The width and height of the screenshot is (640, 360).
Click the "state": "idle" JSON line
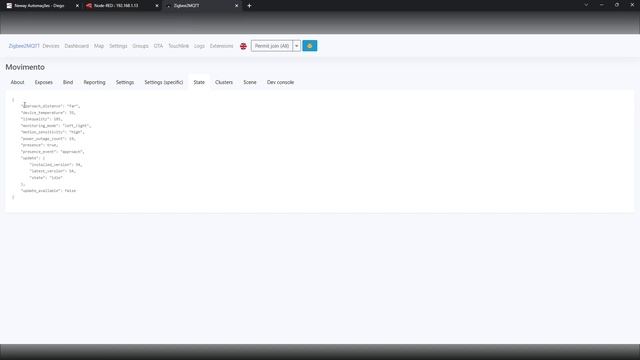tap(46, 178)
